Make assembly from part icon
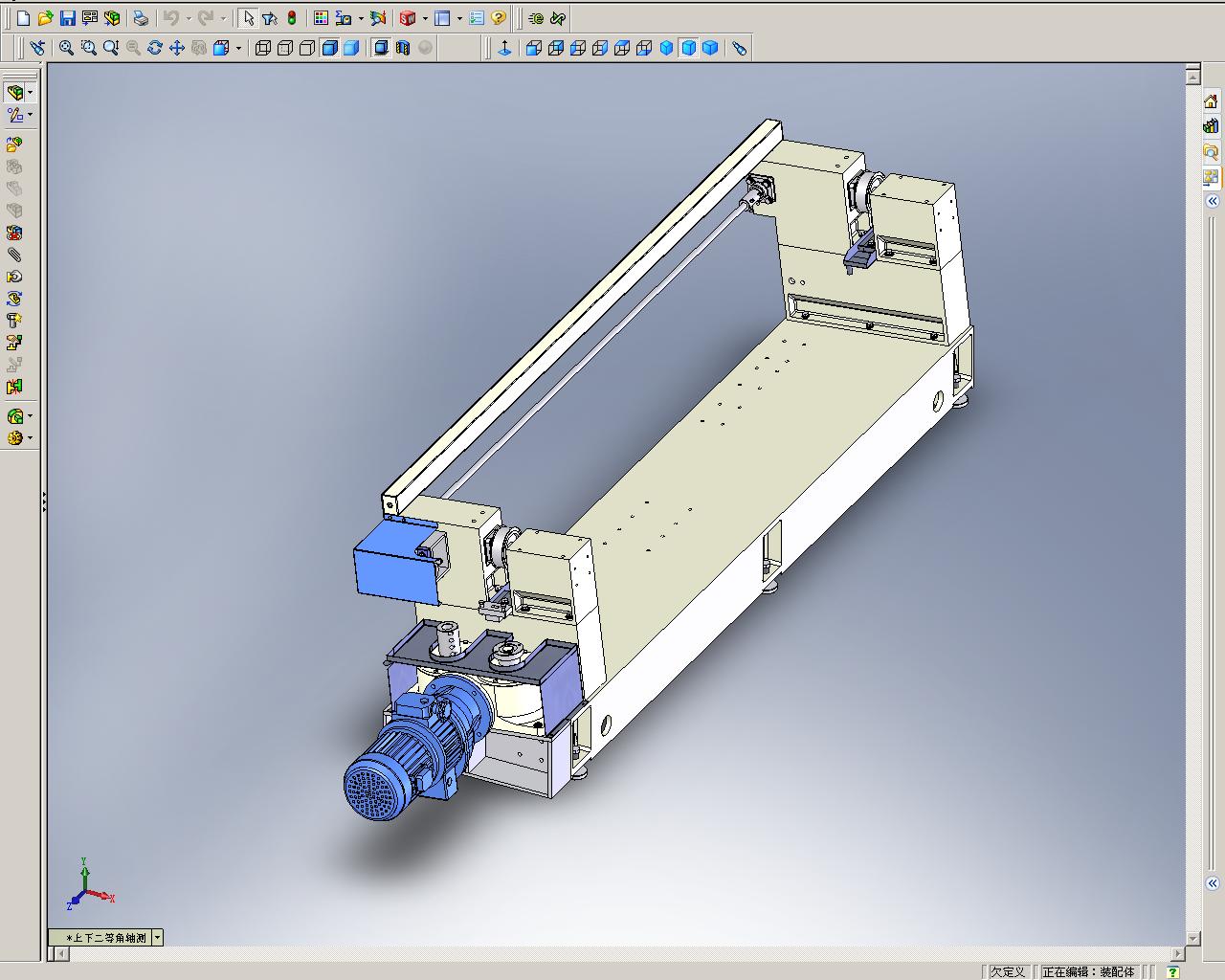This screenshot has height=980, width=1225. [x=111, y=18]
